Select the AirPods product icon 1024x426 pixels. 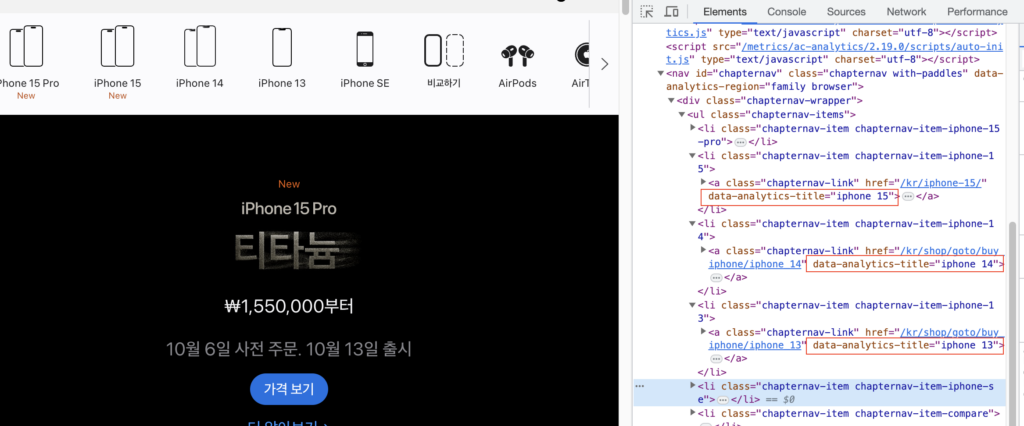[x=517, y=56]
